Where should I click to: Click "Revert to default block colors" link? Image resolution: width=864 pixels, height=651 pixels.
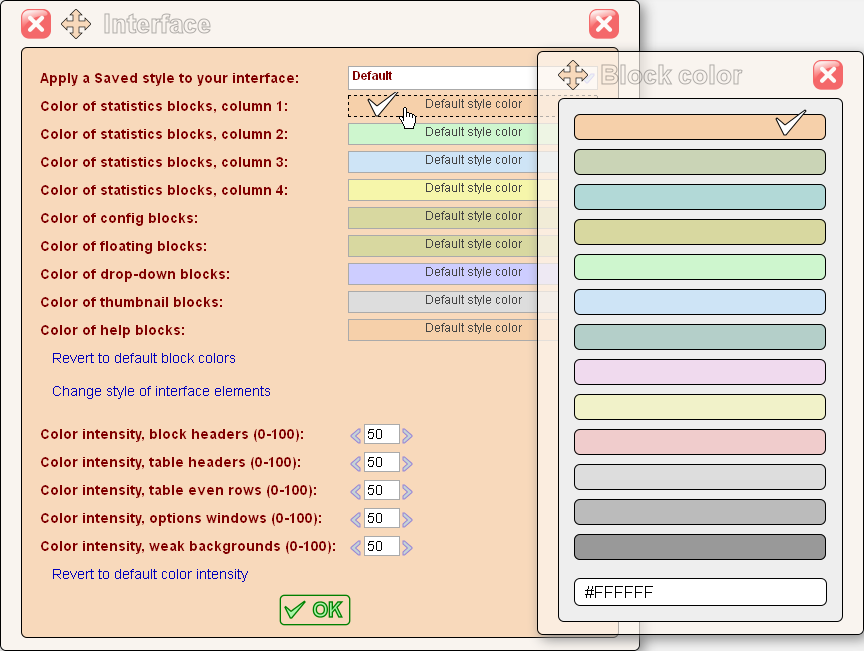point(143,357)
